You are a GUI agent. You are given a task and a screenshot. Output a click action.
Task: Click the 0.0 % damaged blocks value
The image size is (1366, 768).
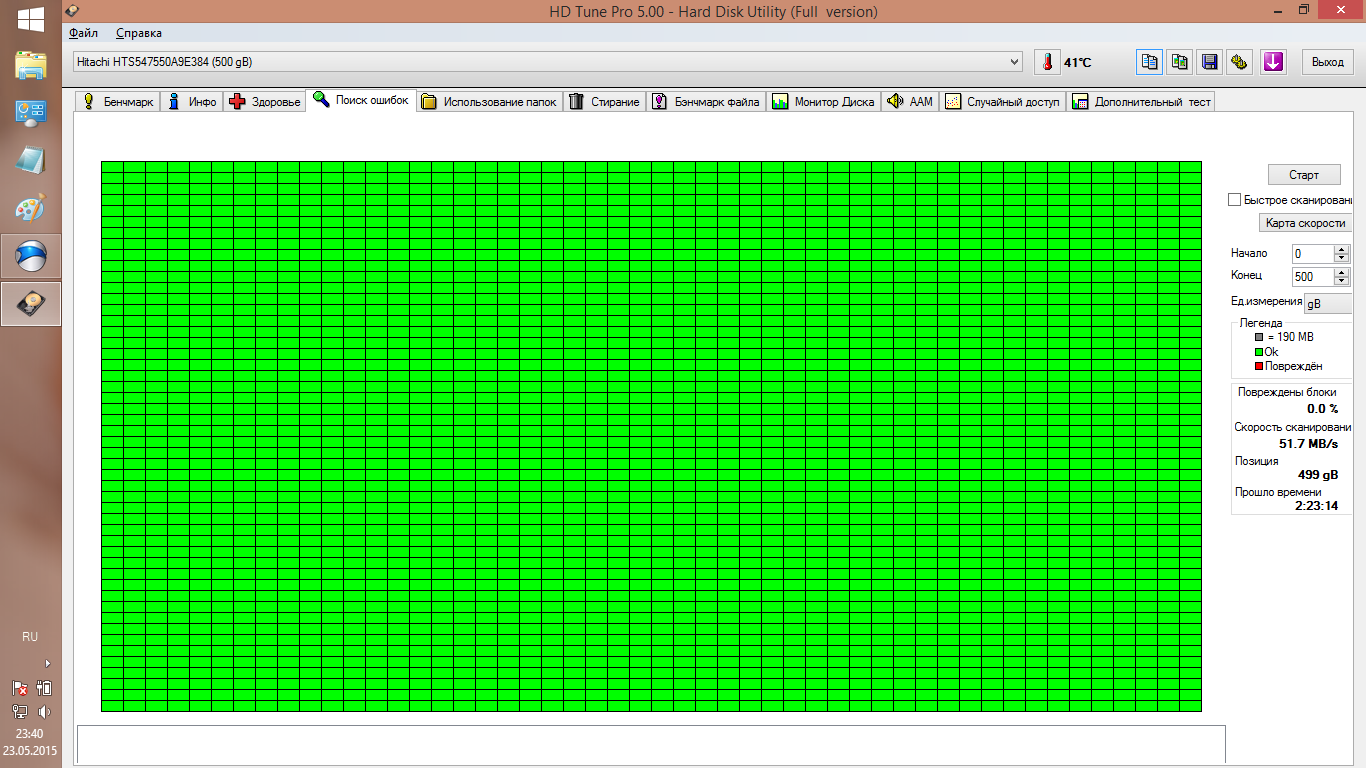[1322, 409]
